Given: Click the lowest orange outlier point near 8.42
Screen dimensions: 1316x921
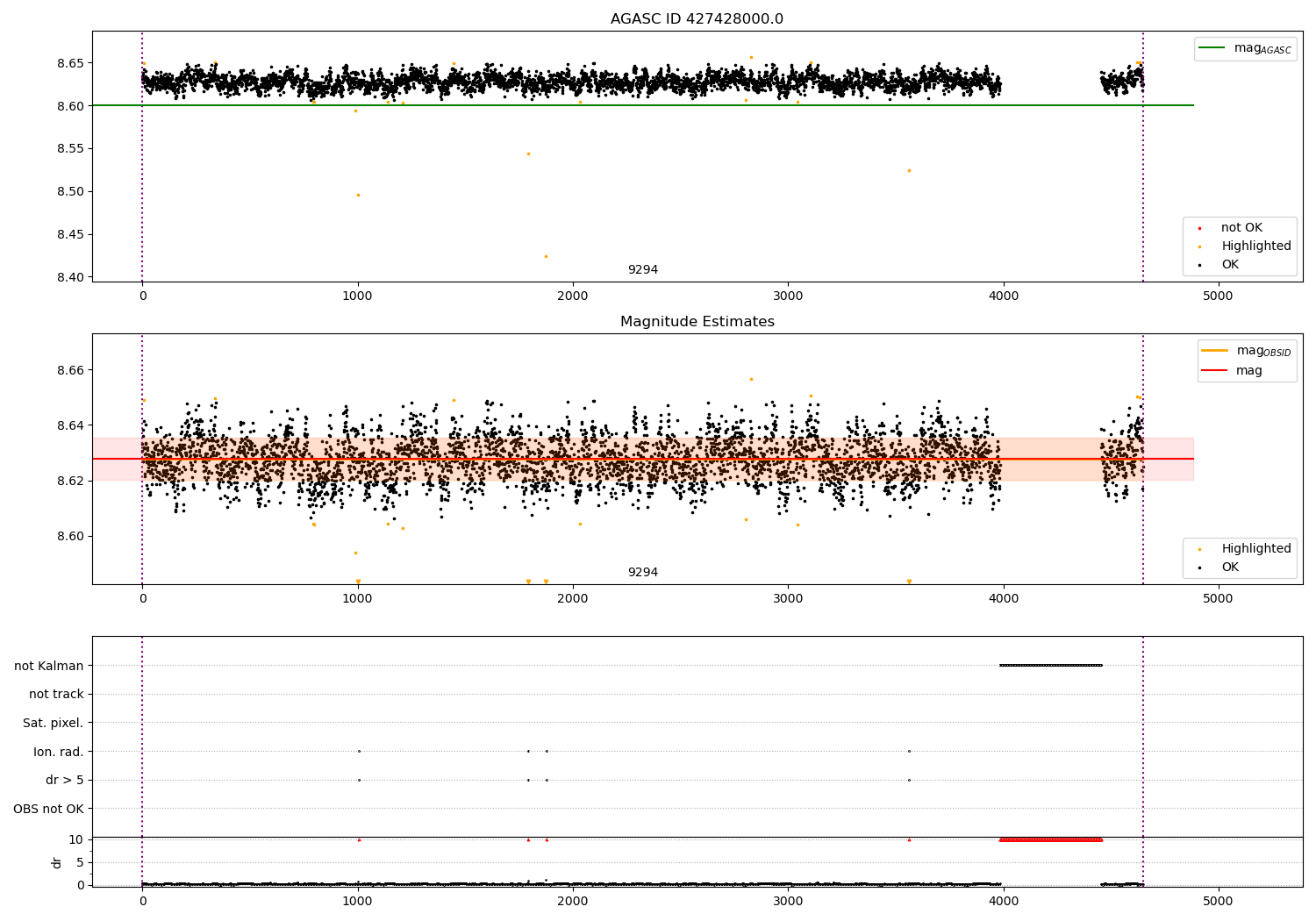Looking at the screenshot, I should (546, 256).
